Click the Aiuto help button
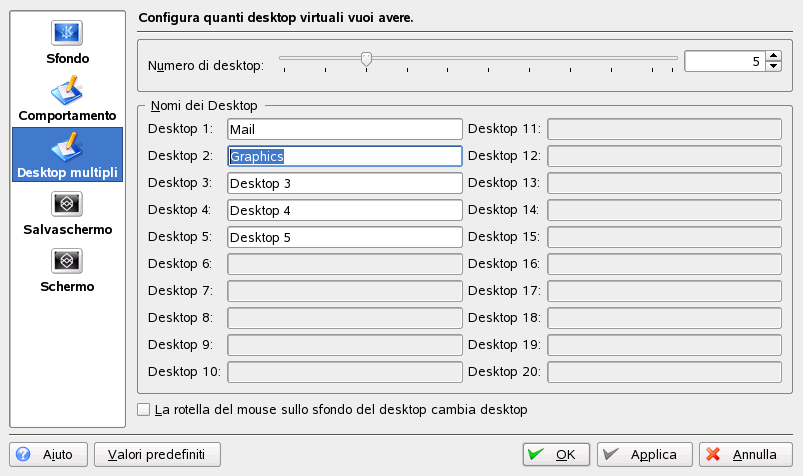Image resolution: width=803 pixels, height=476 pixels. 48,454
